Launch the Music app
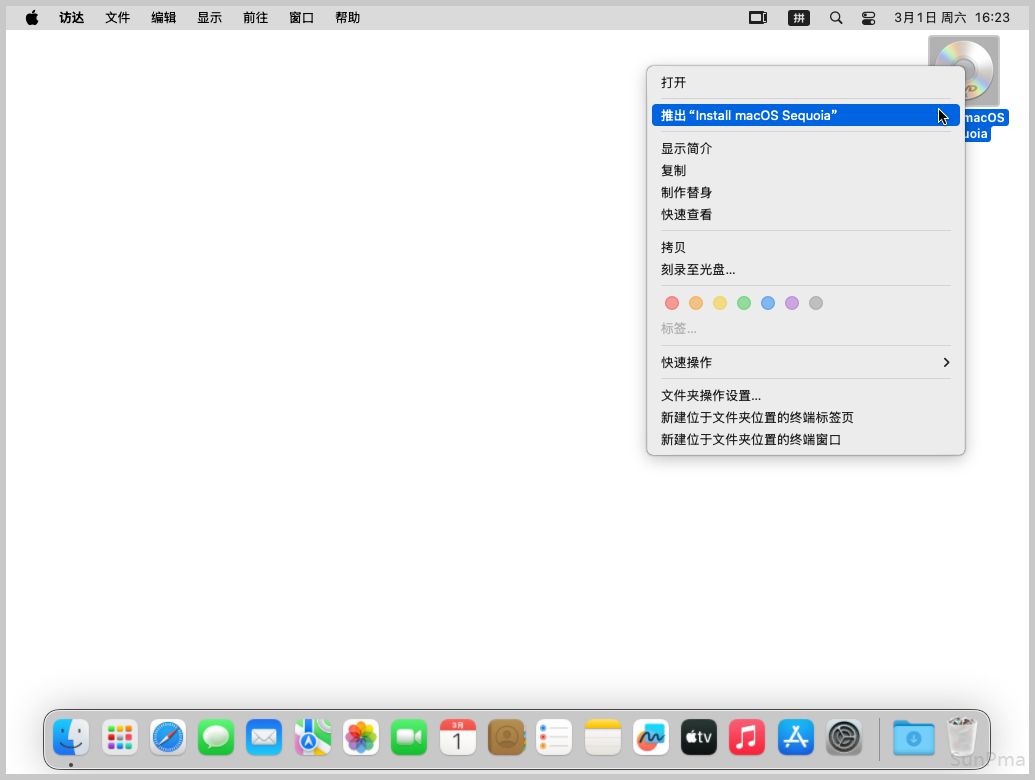1035x780 pixels. (747, 738)
